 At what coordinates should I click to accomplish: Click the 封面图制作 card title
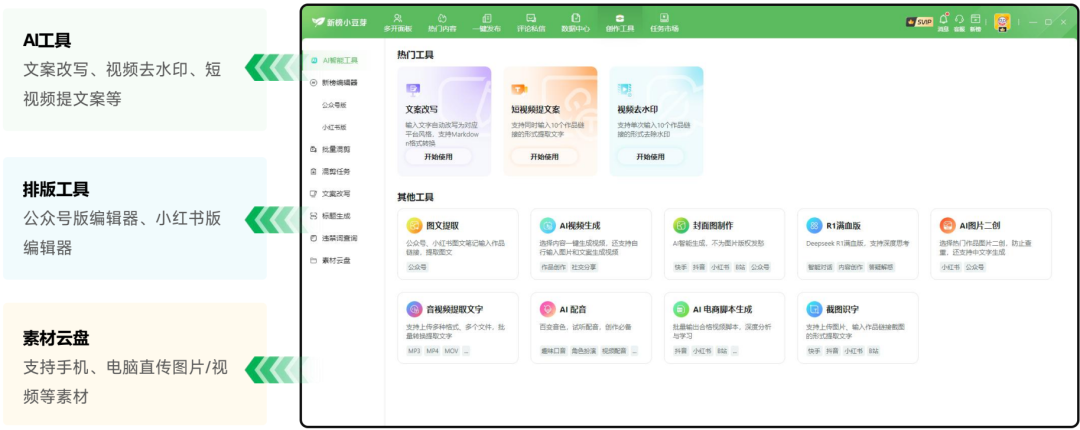pyautogui.click(x=713, y=225)
